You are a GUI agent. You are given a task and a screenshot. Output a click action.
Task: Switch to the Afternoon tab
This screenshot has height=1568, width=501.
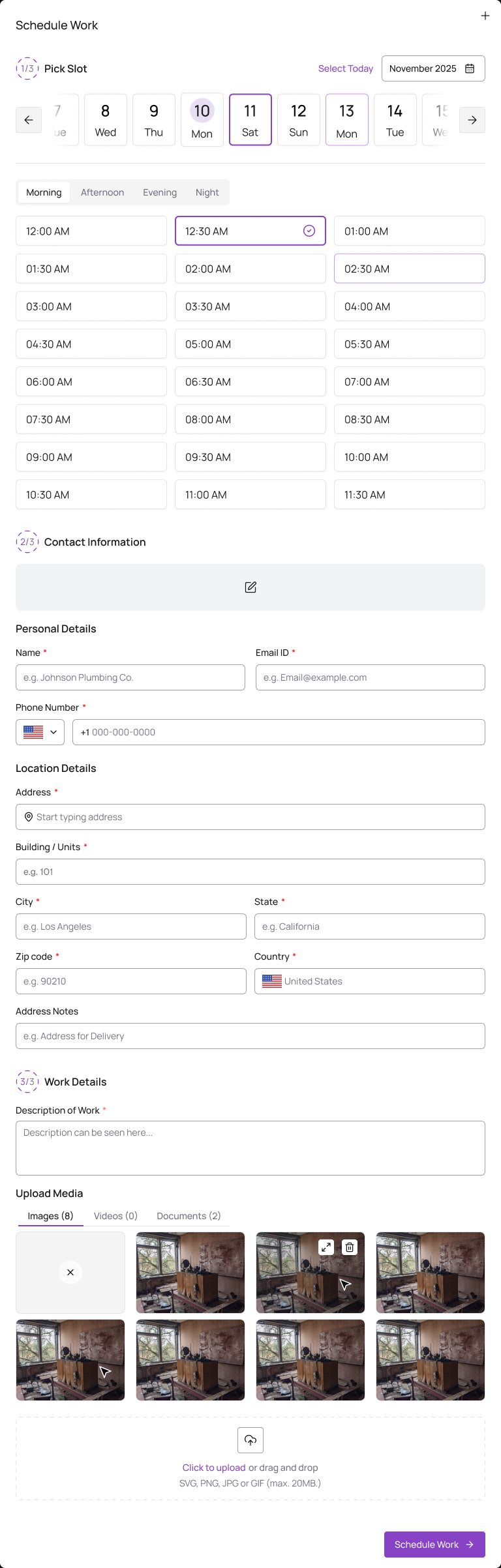102,192
